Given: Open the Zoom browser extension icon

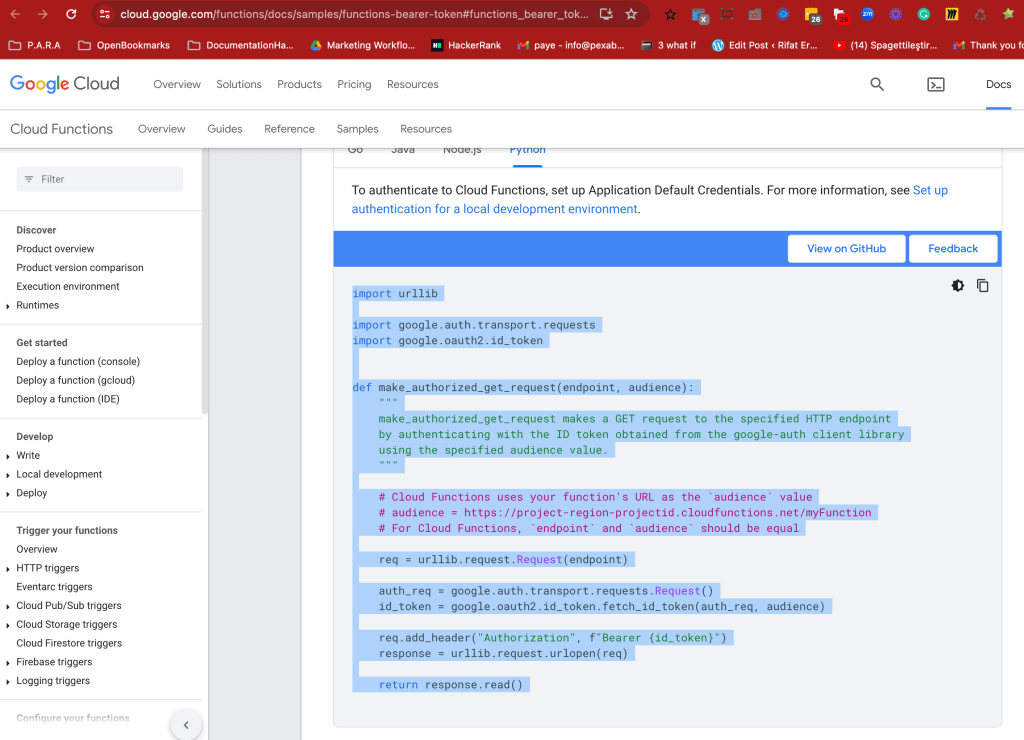Looking at the screenshot, I should point(867,14).
